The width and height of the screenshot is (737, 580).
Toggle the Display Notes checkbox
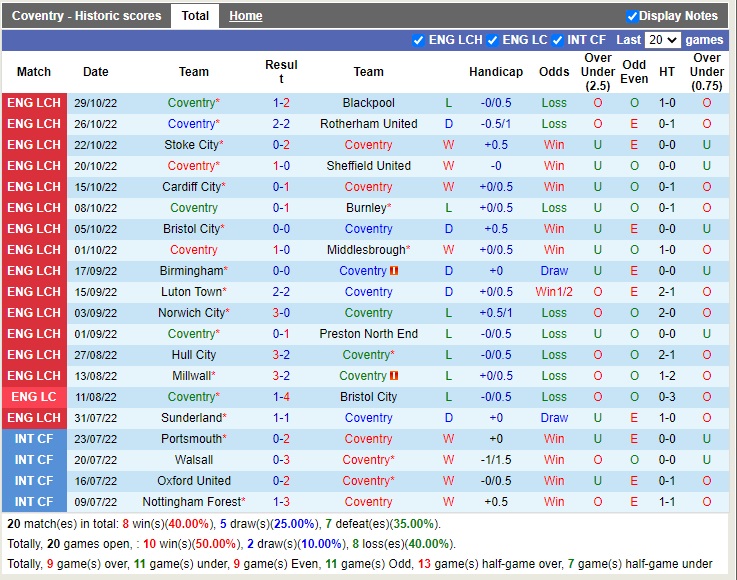click(x=632, y=16)
